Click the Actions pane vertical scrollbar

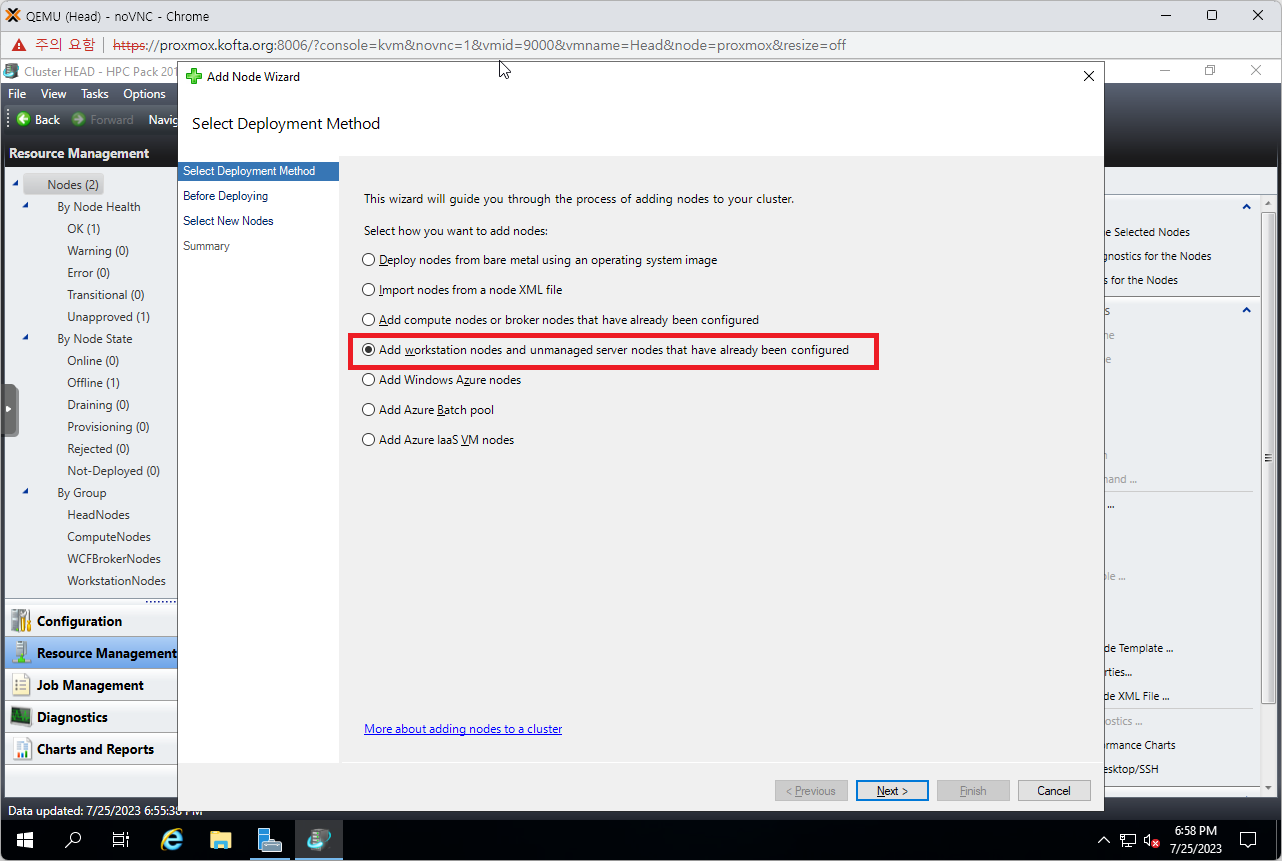pyautogui.click(x=1268, y=450)
